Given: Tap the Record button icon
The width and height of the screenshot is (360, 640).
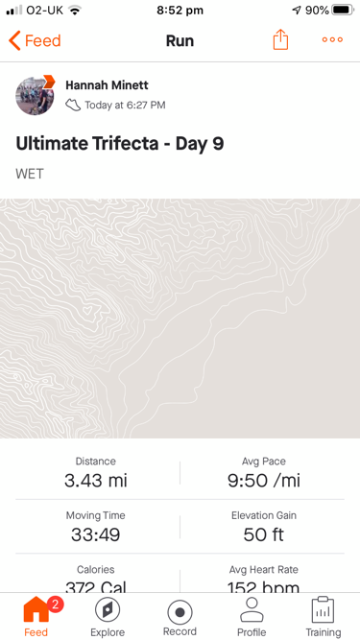Looking at the screenshot, I should tap(180, 612).
